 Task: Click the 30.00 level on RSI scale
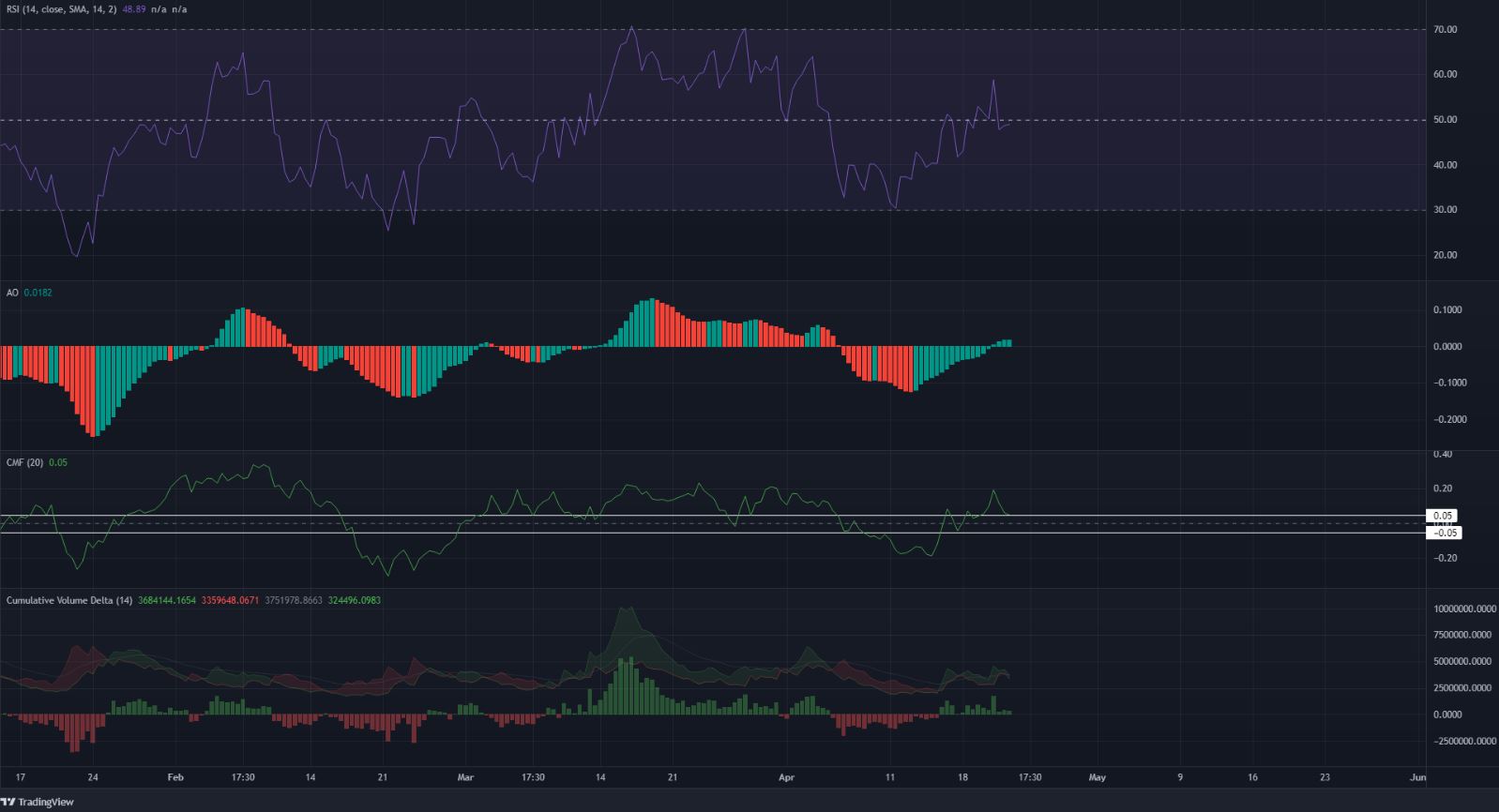coord(1446,210)
